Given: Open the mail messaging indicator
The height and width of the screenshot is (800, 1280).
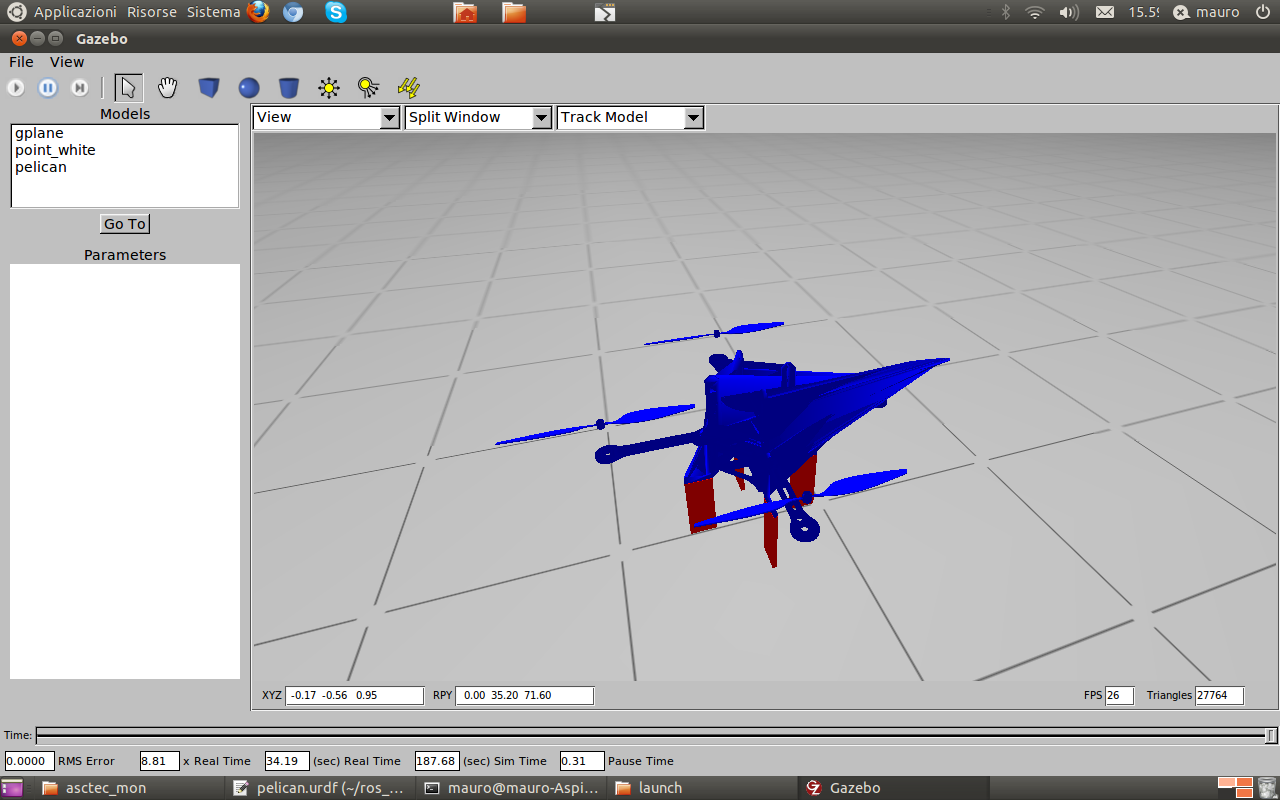Looking at the screenshot, I should click(1105, 12).
